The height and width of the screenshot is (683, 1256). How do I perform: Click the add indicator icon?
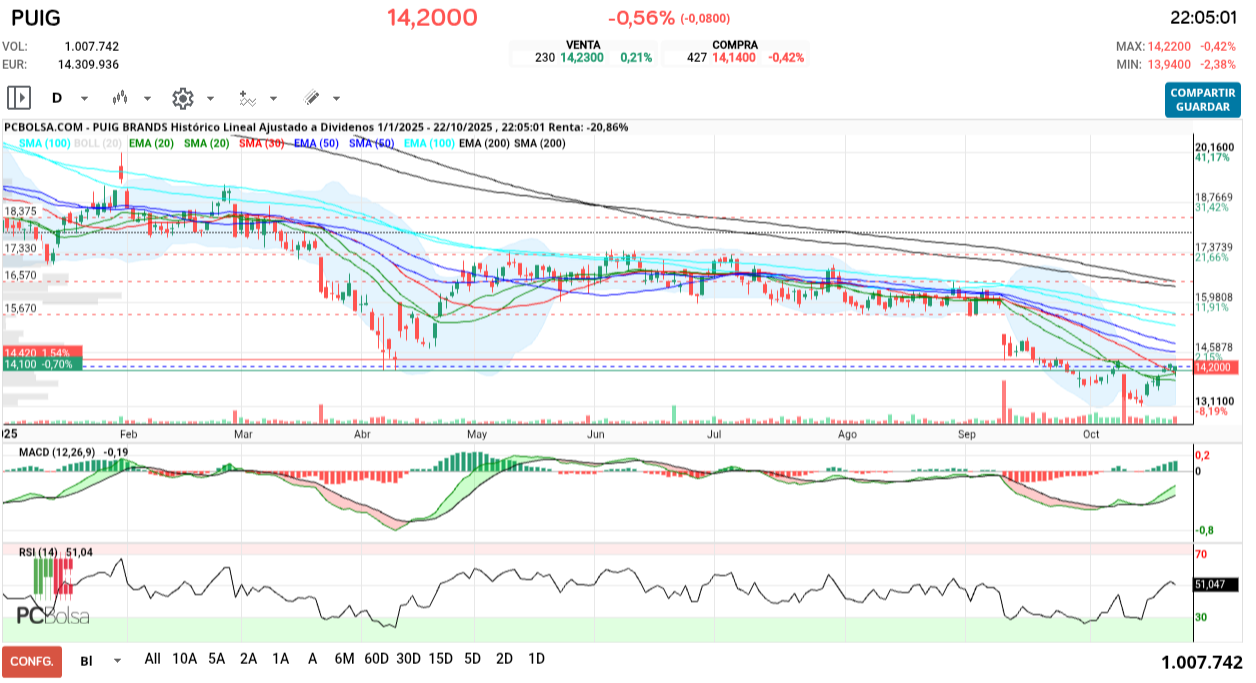click(247, 98)
